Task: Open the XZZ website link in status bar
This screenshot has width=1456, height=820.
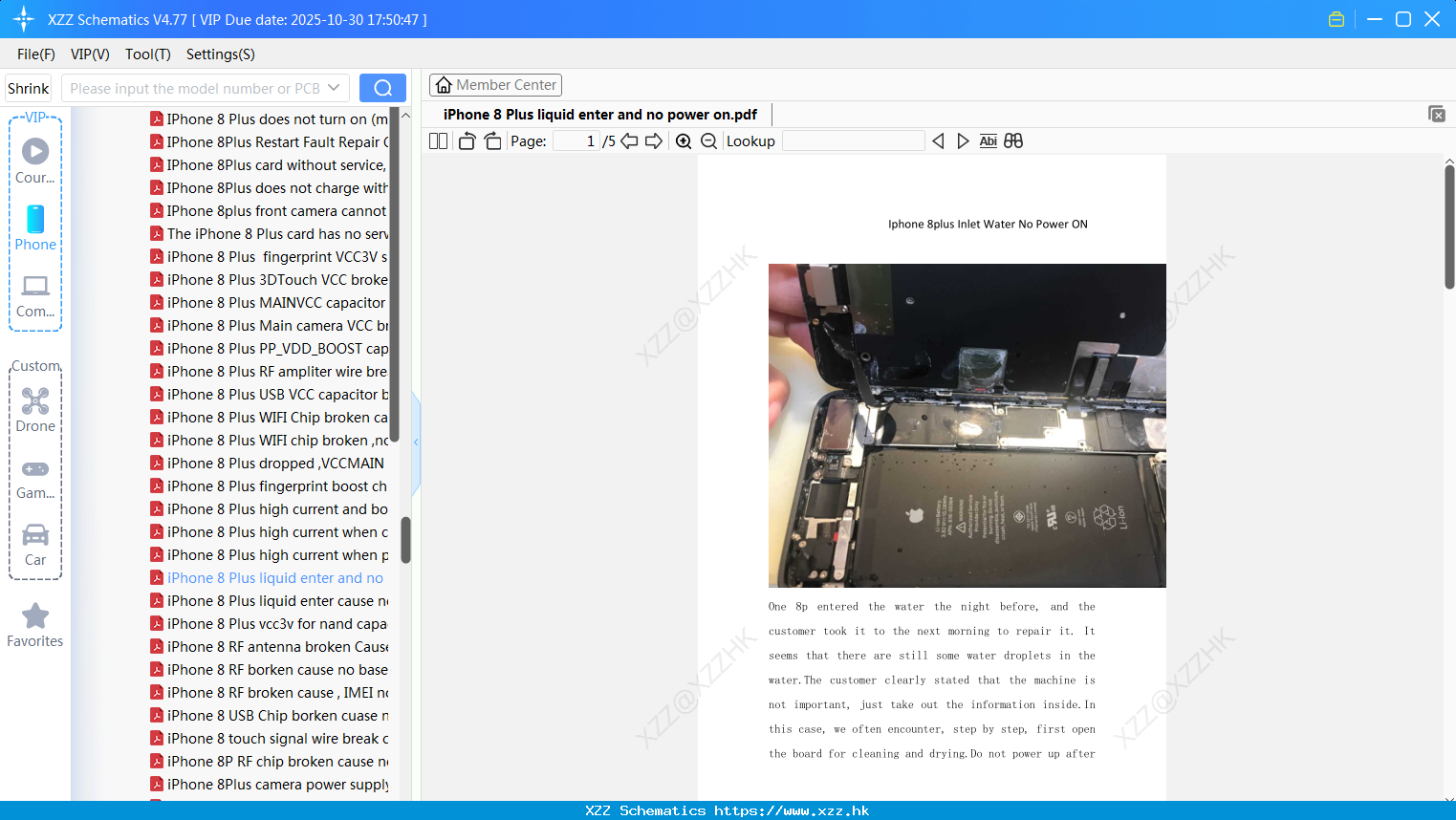Action: 728,810
